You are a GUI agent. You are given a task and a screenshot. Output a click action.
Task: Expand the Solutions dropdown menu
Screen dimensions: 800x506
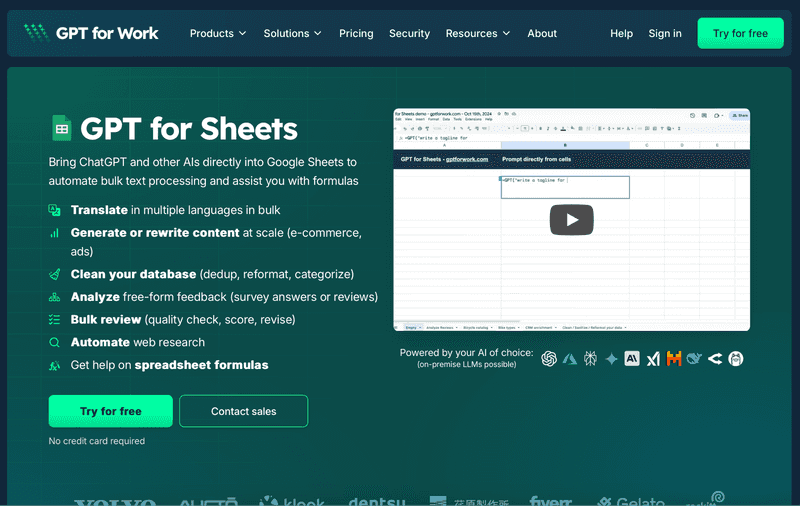292,34
